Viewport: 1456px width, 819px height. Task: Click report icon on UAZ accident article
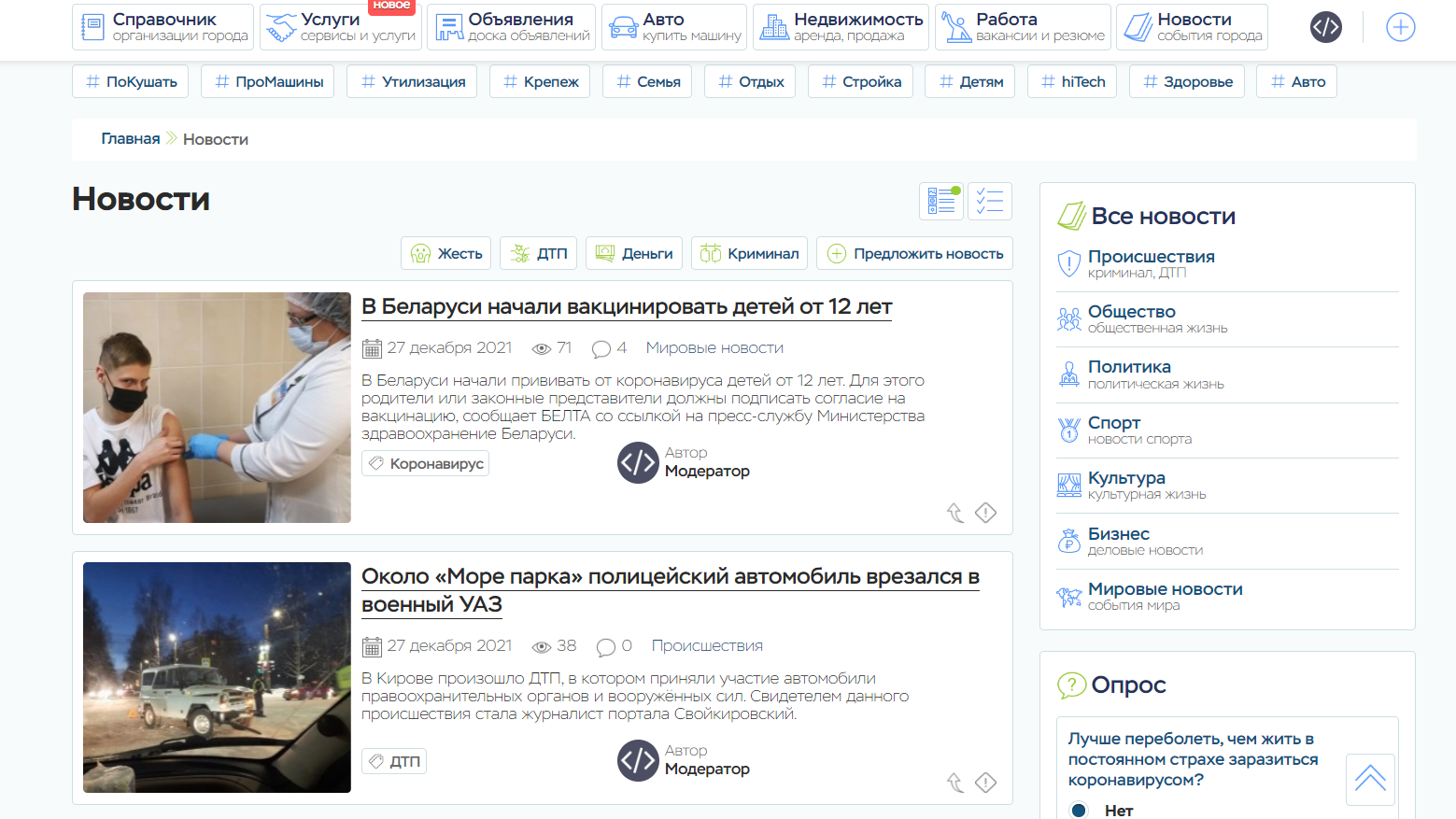(x=985, y=783)
